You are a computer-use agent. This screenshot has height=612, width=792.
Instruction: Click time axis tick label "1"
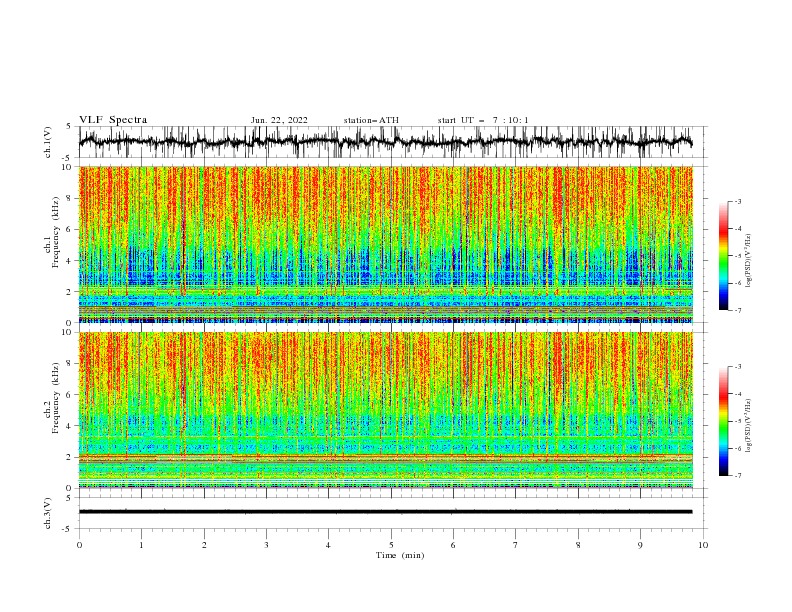142,545
